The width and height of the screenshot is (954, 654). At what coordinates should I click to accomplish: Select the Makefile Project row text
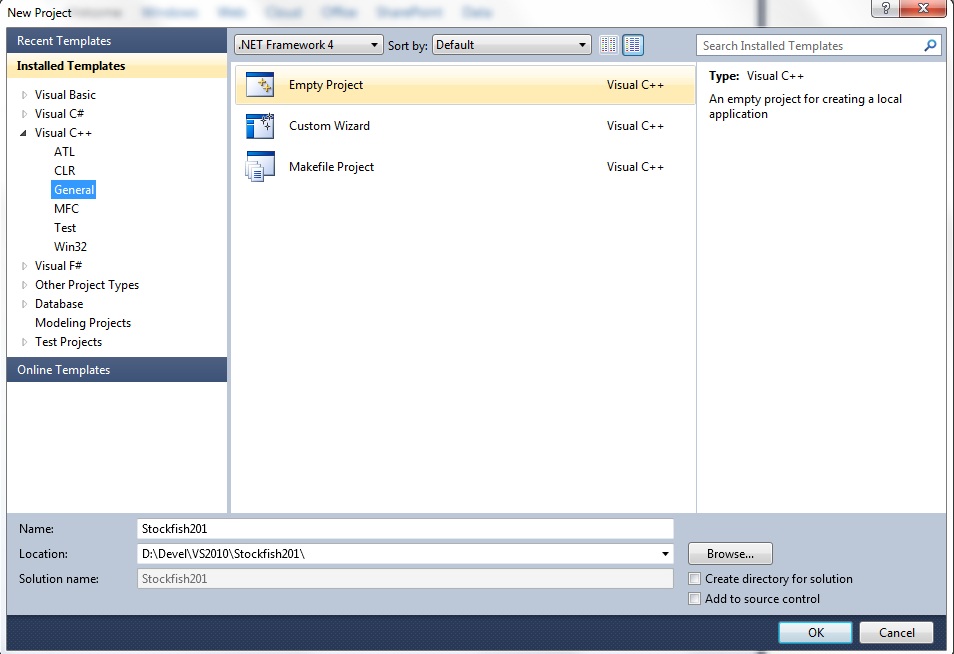coord(331,167)
